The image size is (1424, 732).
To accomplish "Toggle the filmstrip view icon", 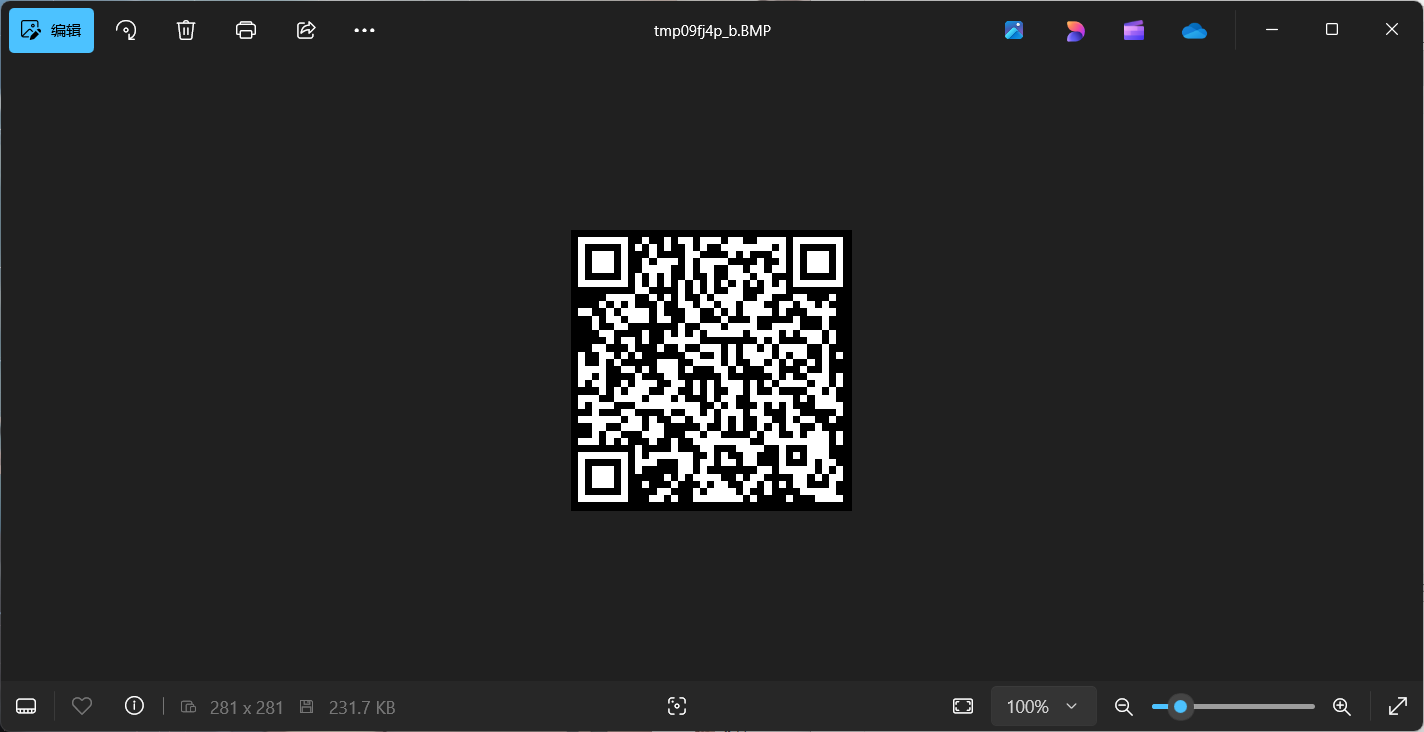I will coord(27,707).
